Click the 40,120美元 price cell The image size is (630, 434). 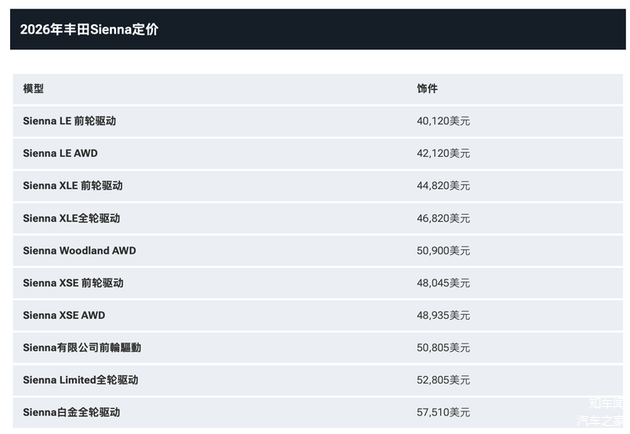443,121
